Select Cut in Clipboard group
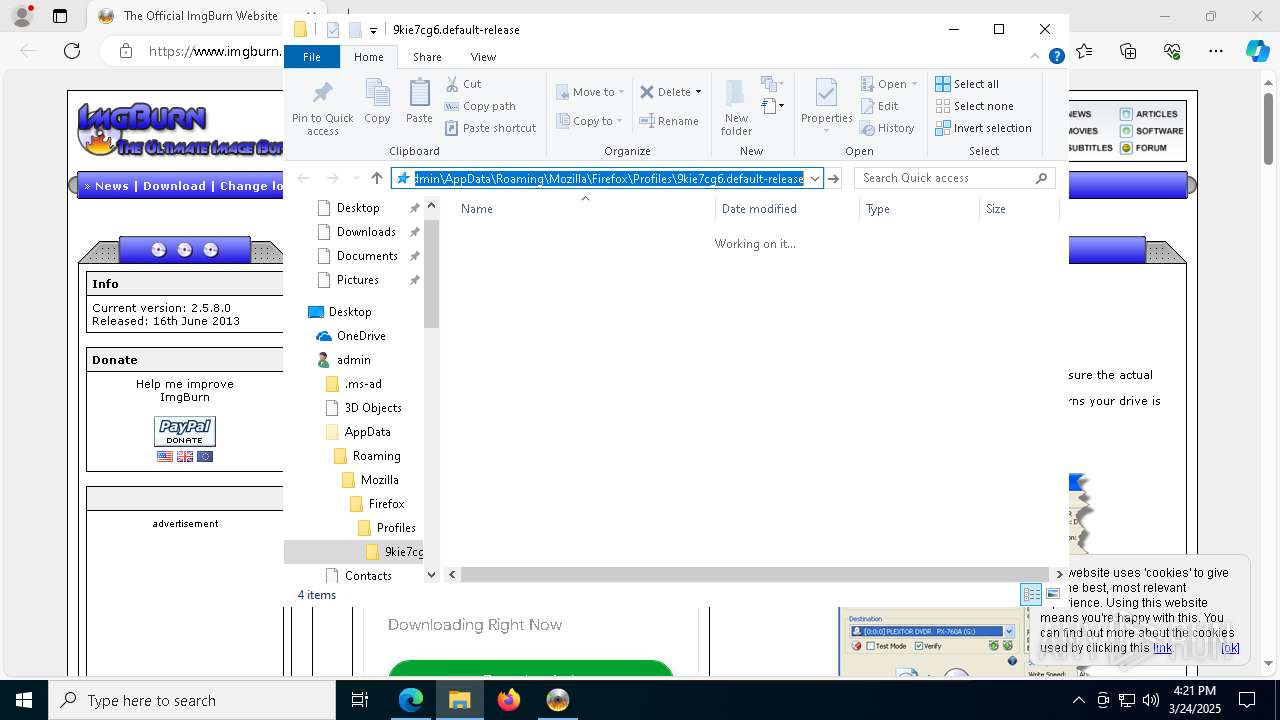 [x=463, y=84]
